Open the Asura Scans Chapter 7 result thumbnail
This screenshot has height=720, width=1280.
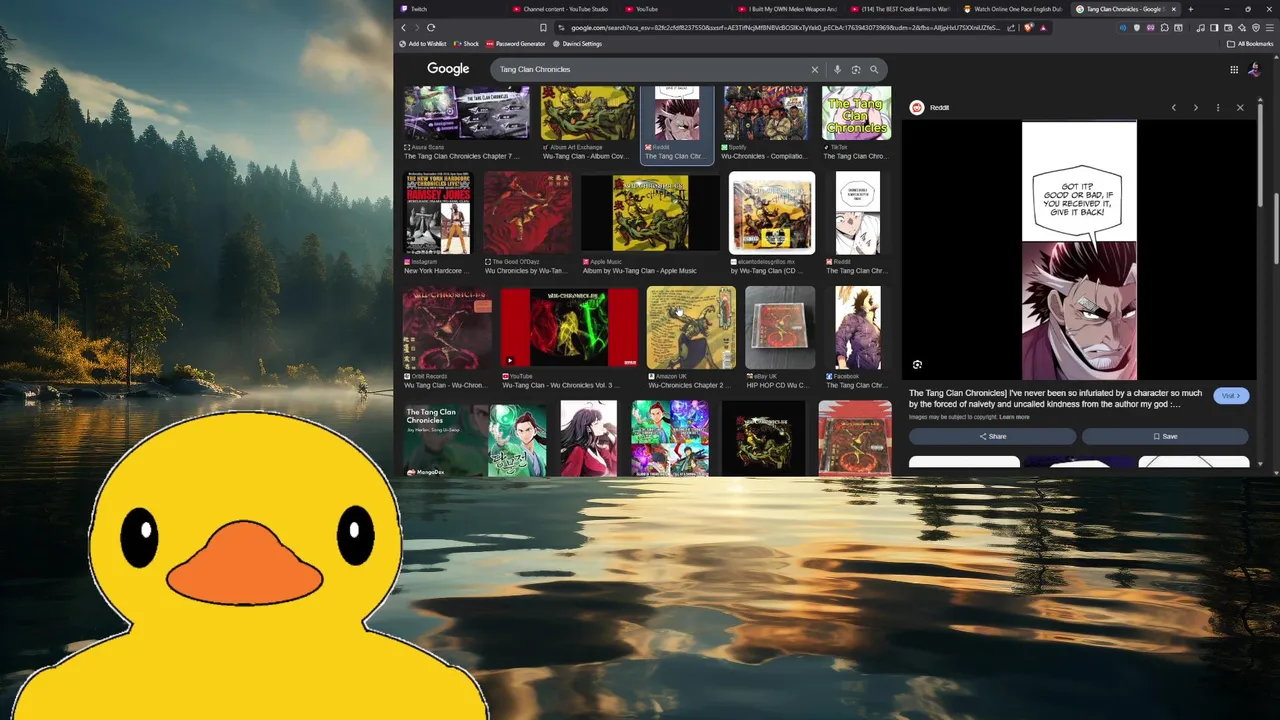pos(466,112)
